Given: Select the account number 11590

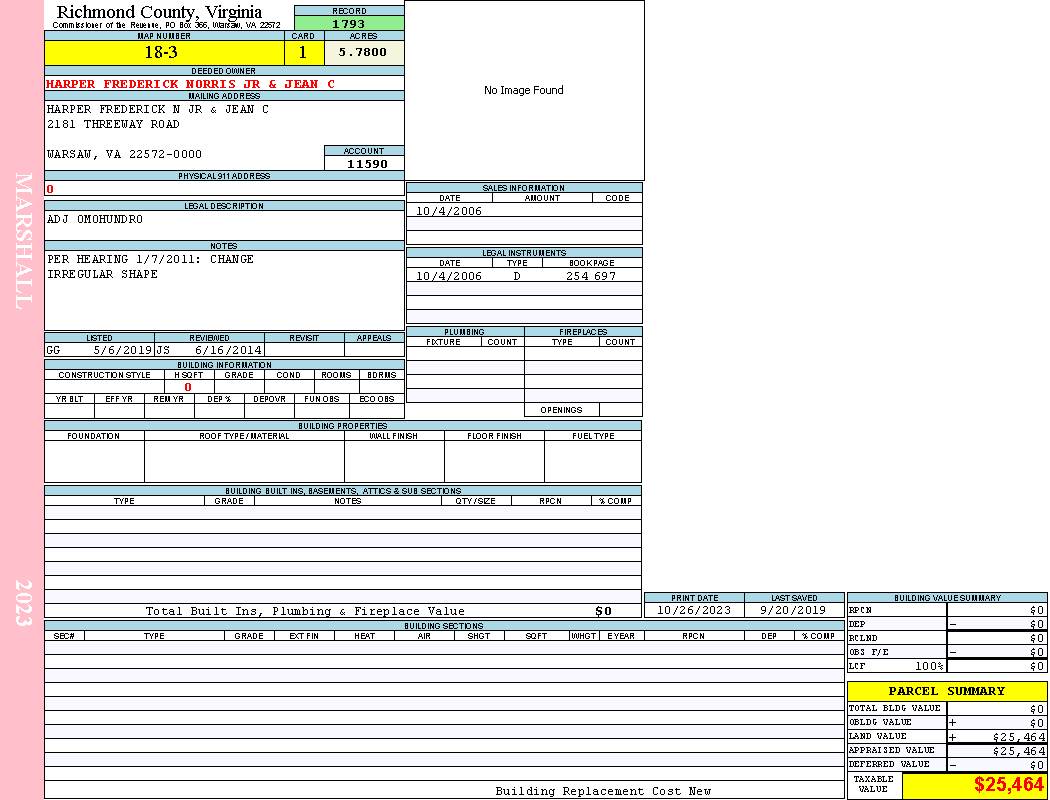Looking at the screenshot, I should [366, 164].
